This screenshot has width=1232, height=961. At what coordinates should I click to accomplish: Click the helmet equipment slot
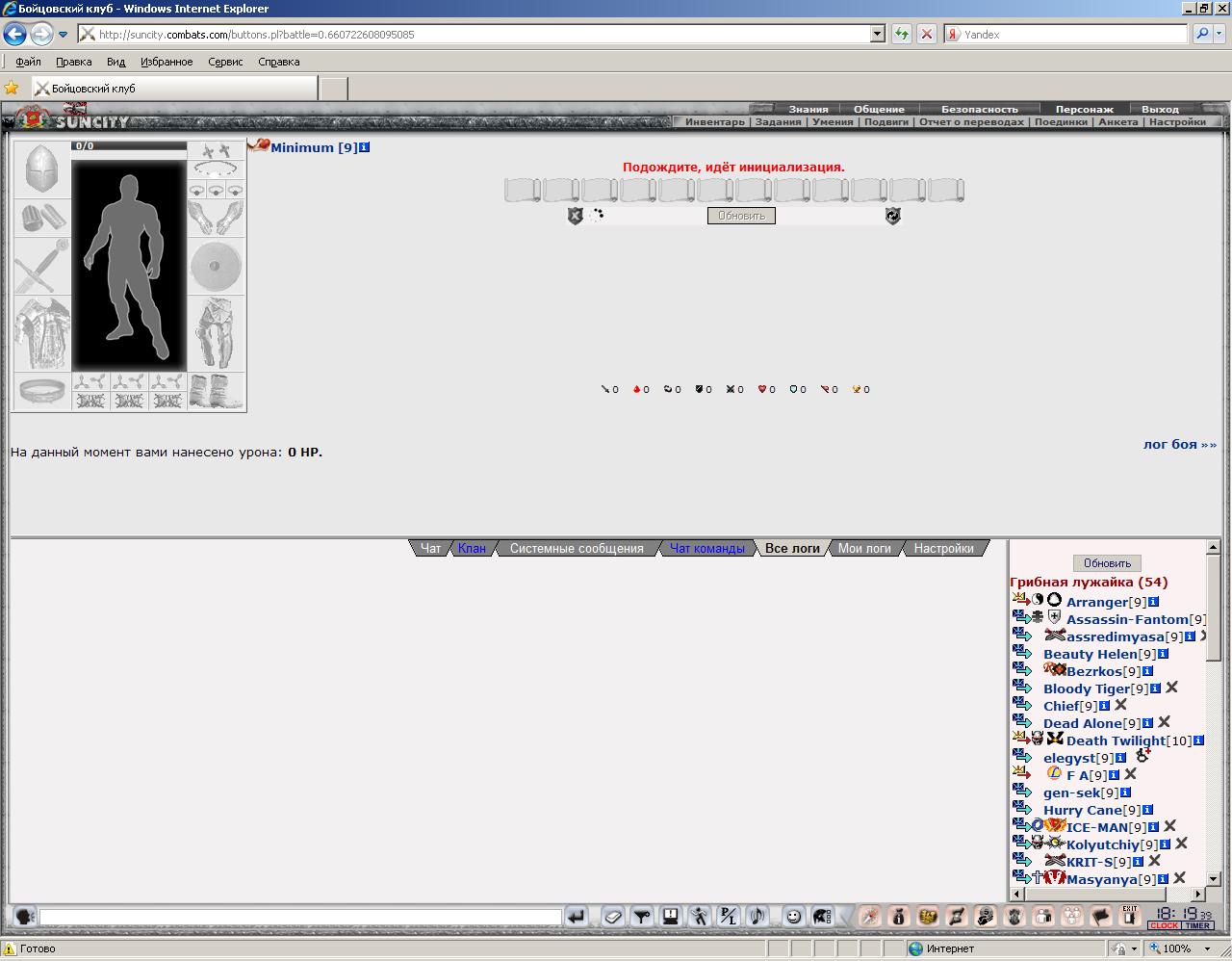[41, 169]
